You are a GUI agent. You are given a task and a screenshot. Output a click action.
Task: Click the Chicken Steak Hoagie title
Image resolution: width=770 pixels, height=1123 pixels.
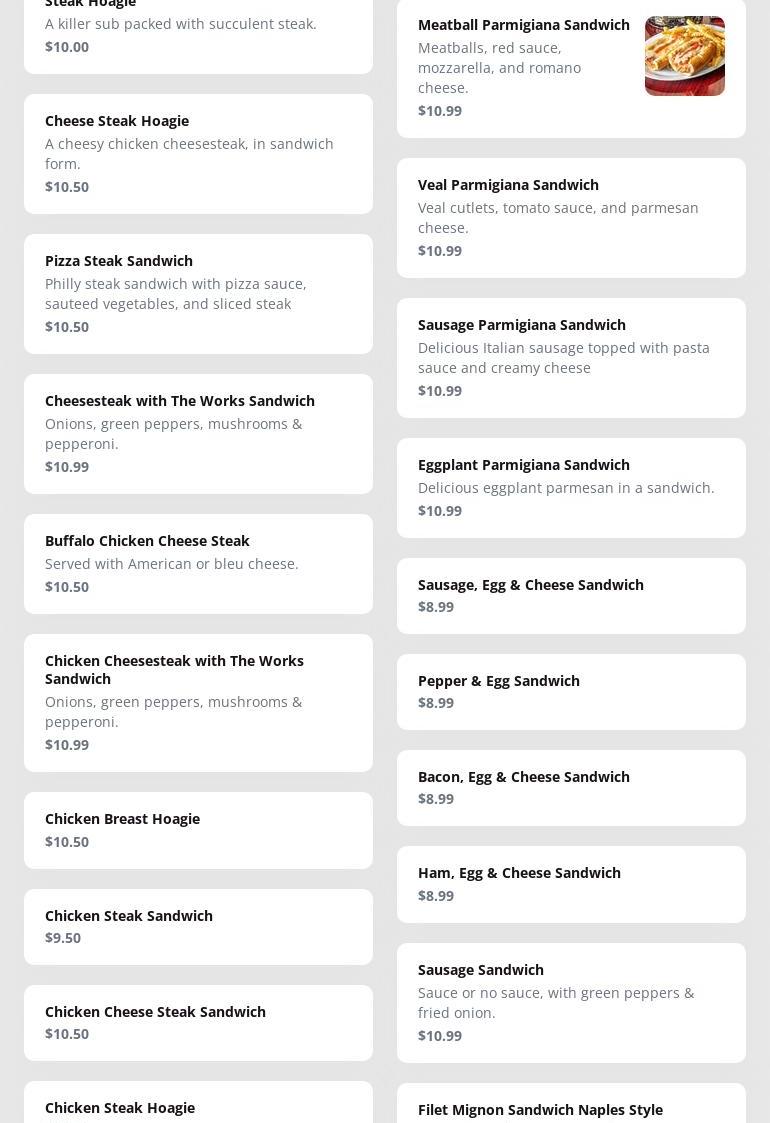120,1107
